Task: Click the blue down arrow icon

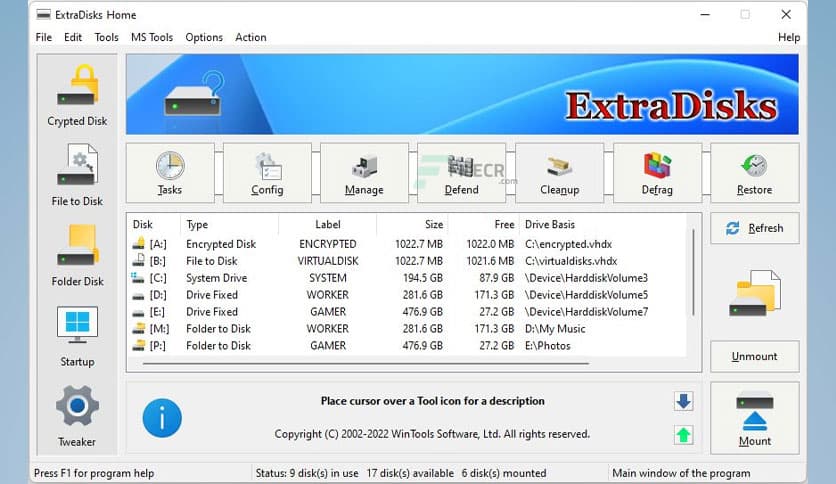Action: pos(684,401)
